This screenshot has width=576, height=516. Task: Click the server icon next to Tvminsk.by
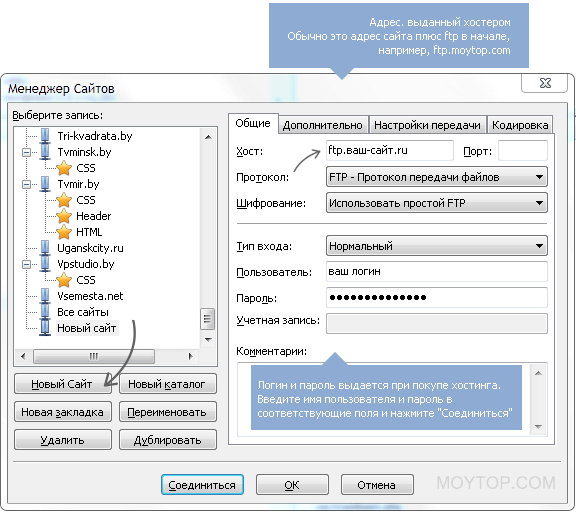pos(45,152)
